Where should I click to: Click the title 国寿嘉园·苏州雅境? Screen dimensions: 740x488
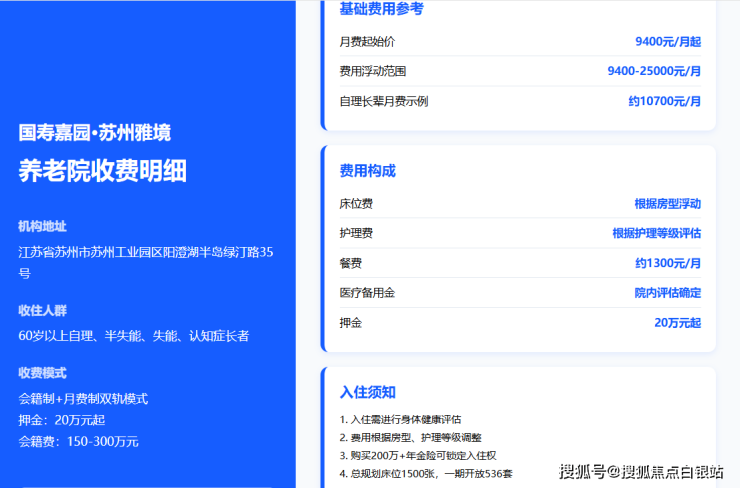coord(94,133)
